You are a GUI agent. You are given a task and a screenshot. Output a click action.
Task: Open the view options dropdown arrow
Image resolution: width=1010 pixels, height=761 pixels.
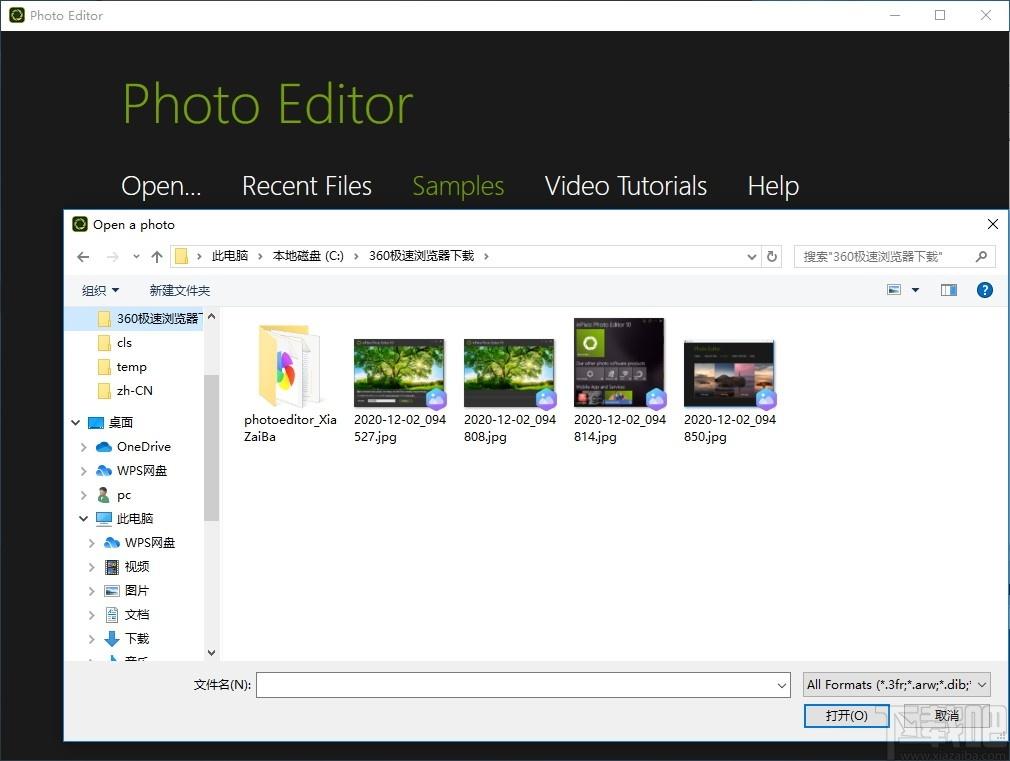coord(915,290)
